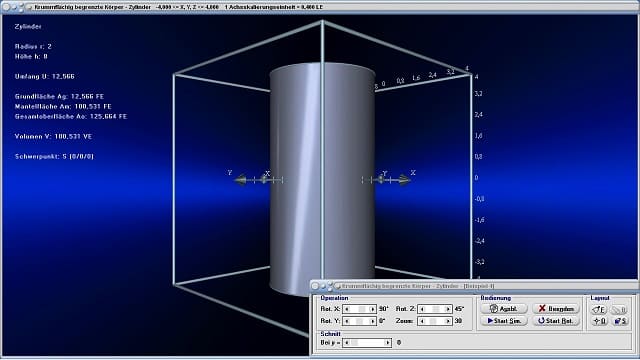640x360 pixels.
Task: Click the 0 layout icon button
Action: pos(599,321)
